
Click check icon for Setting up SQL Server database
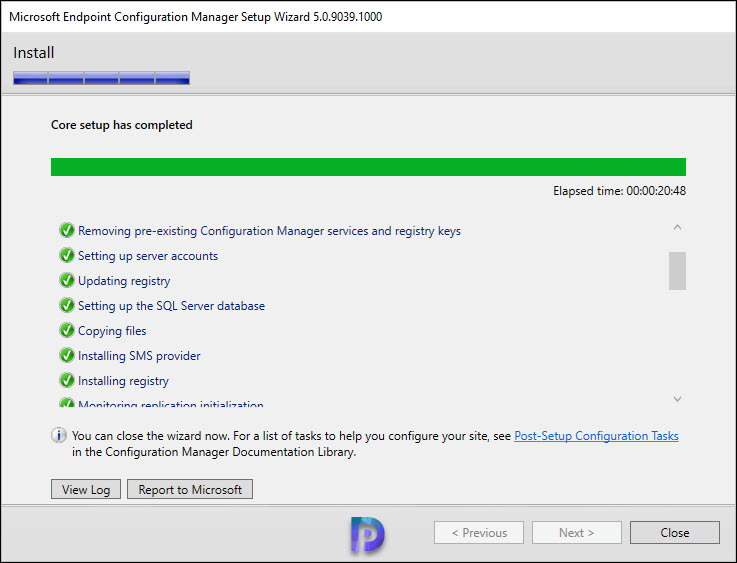(67, 305)
